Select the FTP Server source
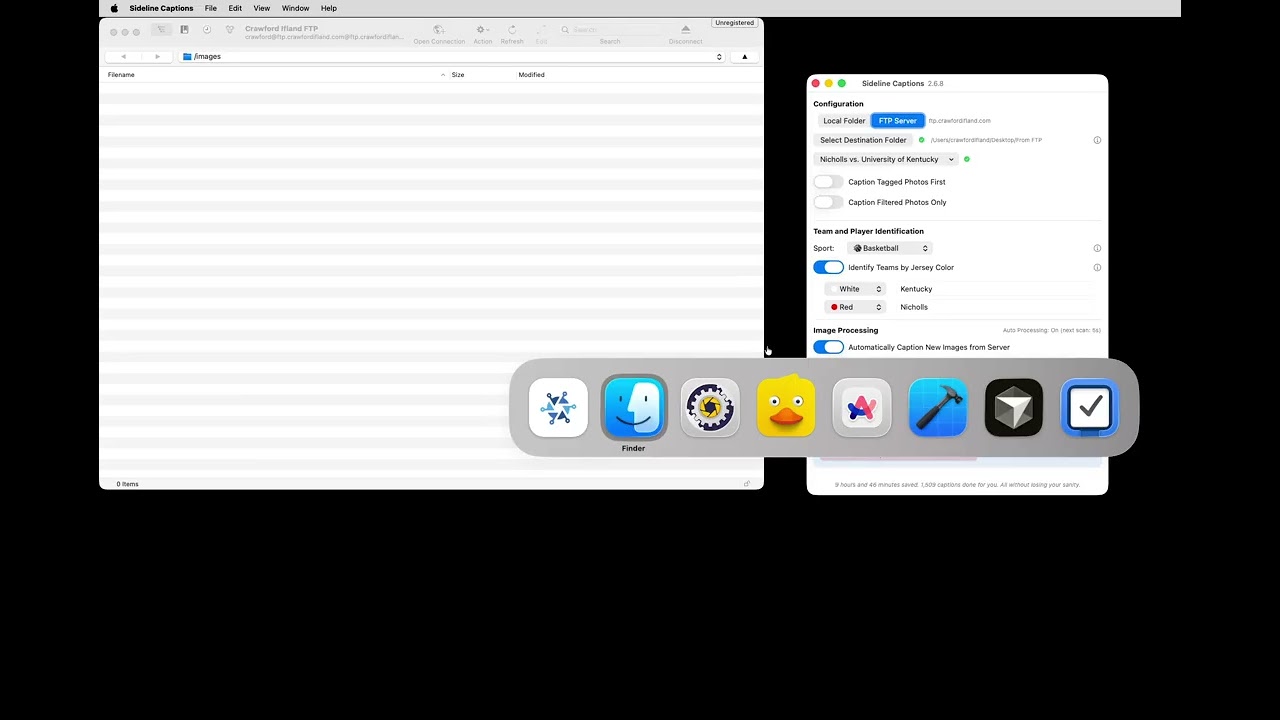The height and width of the screenshot is (720, 1280). 898,121
